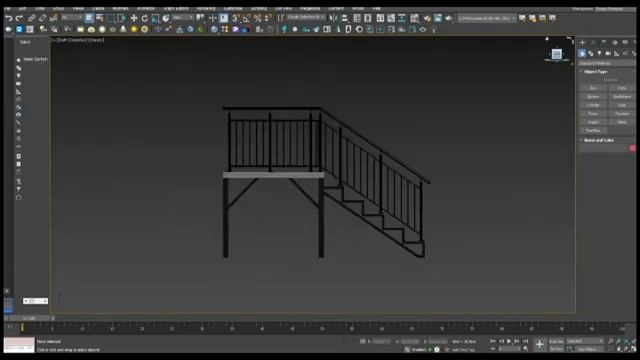640x360 pixels.
Task: Click the Undo arrow in main toolbar
Action: [x=9, y=18]
